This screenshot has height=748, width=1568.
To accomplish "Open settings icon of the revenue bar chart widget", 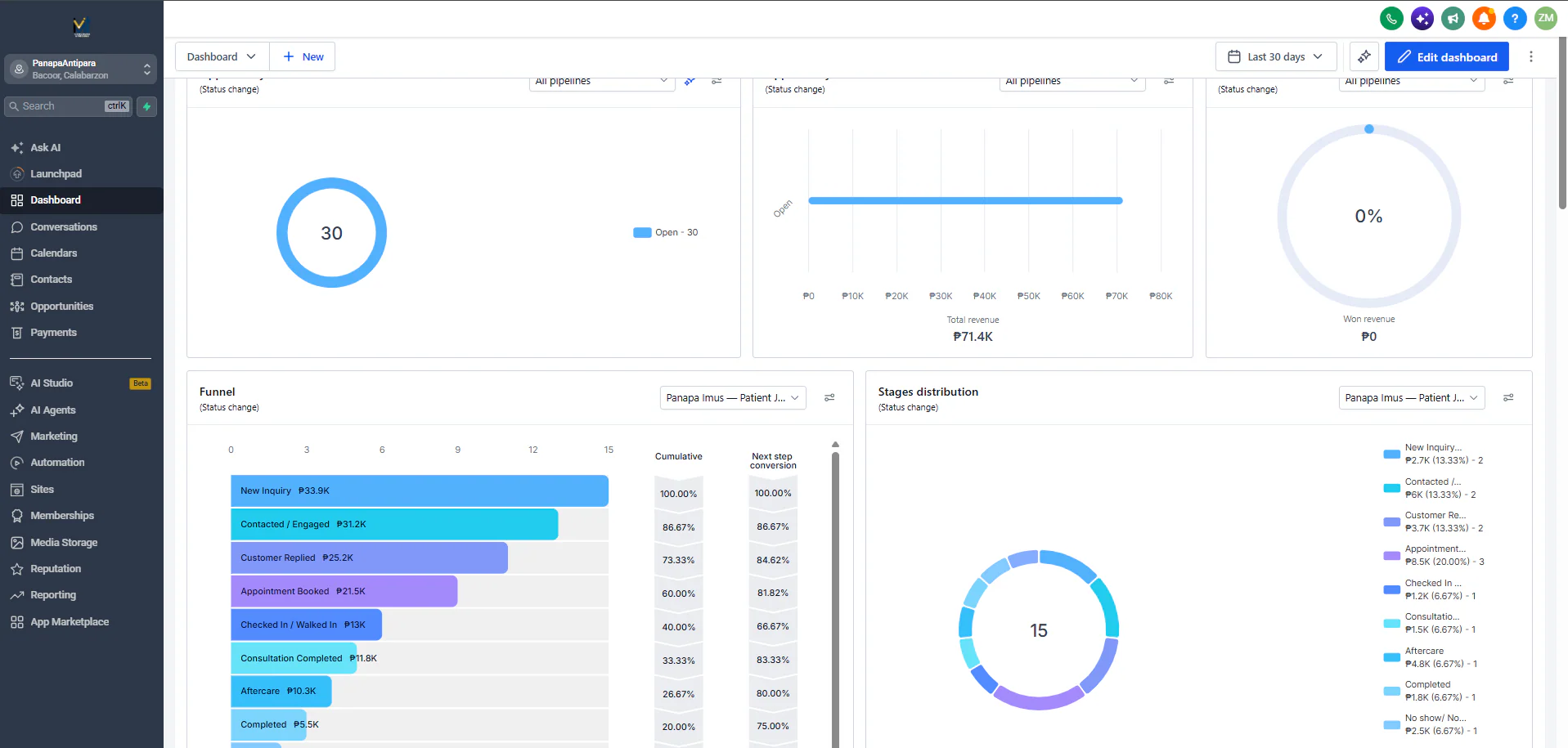I will coord(1169,81).
